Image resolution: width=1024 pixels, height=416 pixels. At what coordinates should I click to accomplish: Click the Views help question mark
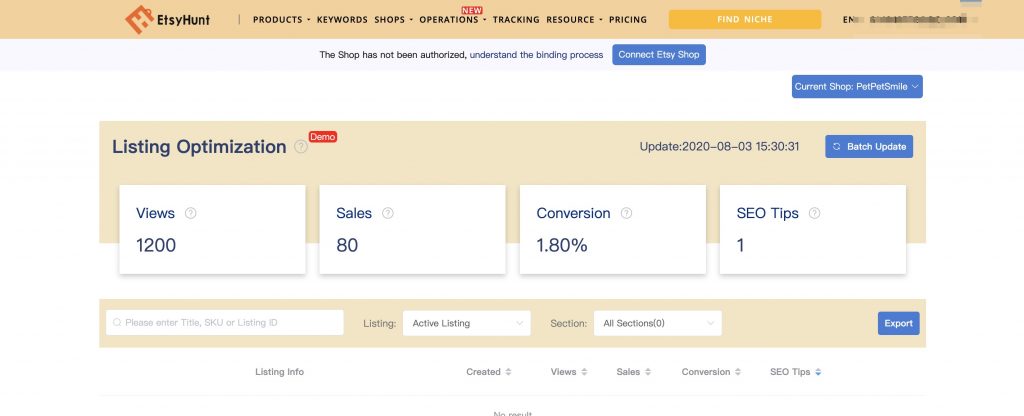[191, 213]
